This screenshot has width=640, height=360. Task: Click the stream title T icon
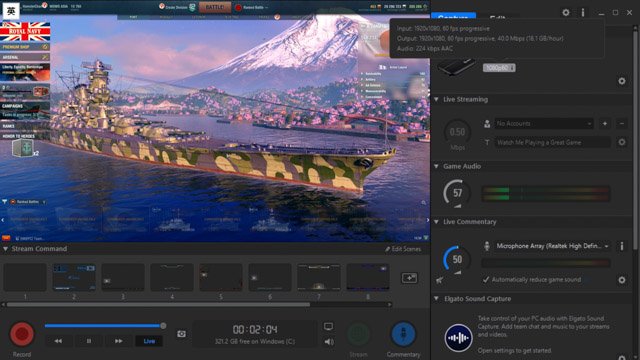pyautogui.click(x=487, y=142)
